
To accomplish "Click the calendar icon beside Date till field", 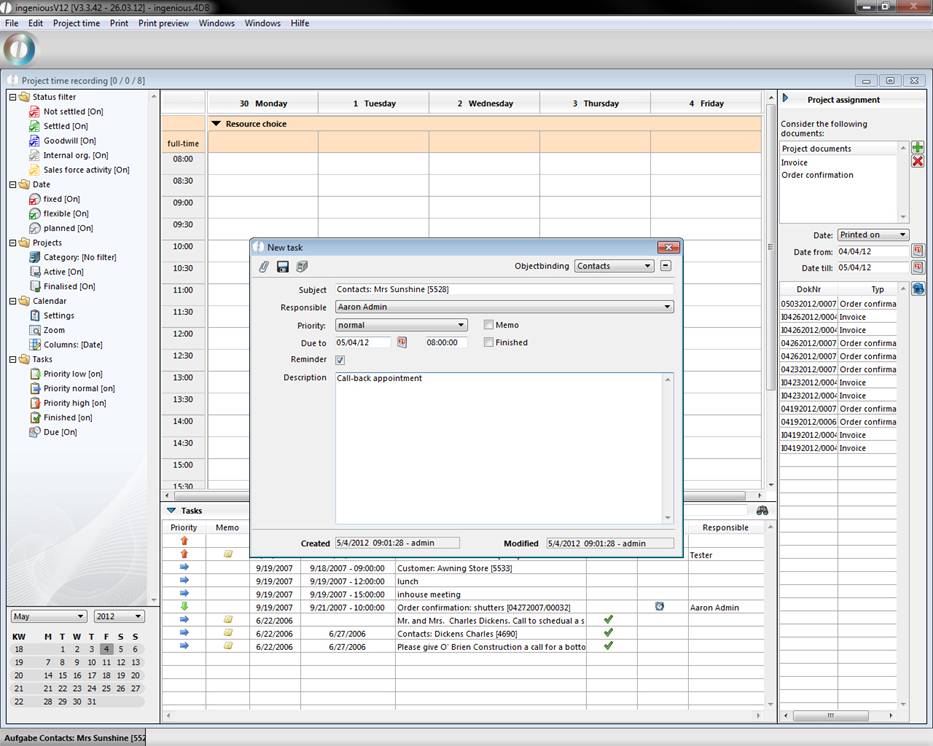I will coord(918,268).
